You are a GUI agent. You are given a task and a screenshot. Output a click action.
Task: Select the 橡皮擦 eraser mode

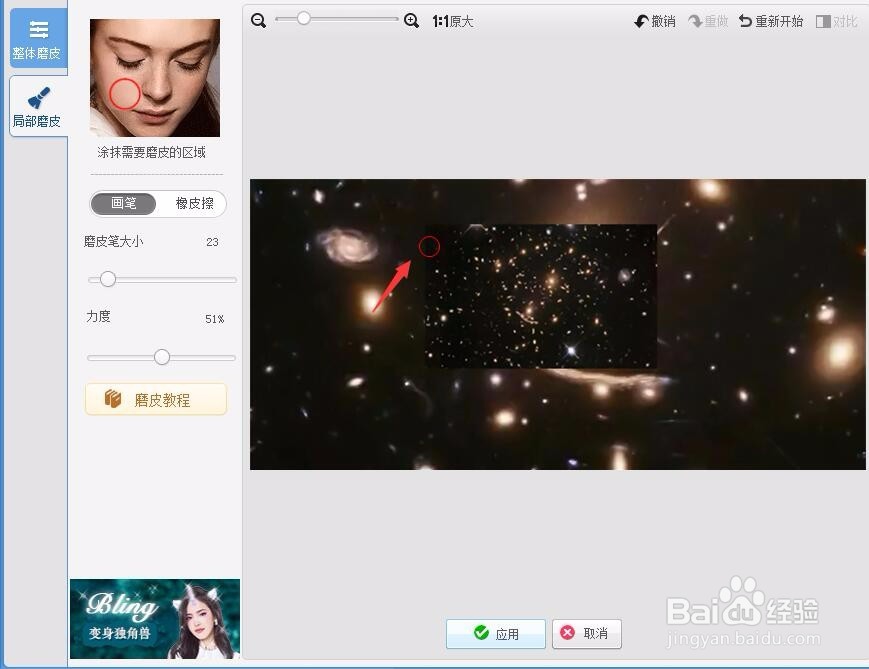pyautogui.click(x=194, y=203)
